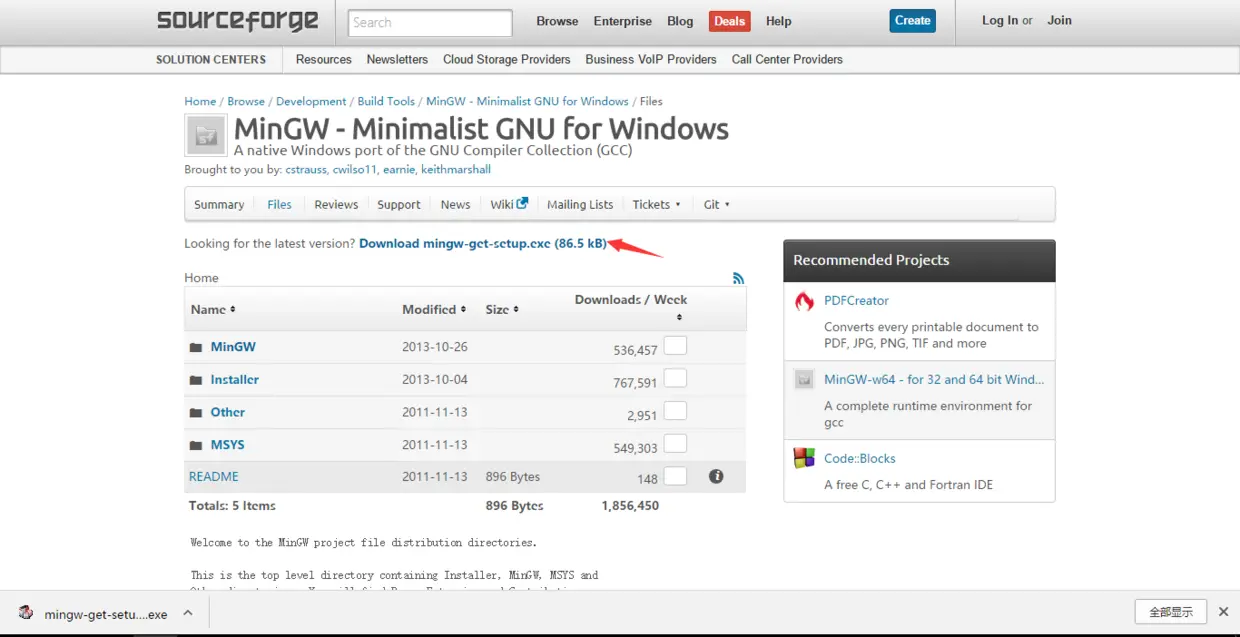Click the Wiki external link icon

click(x=522, y=203)
